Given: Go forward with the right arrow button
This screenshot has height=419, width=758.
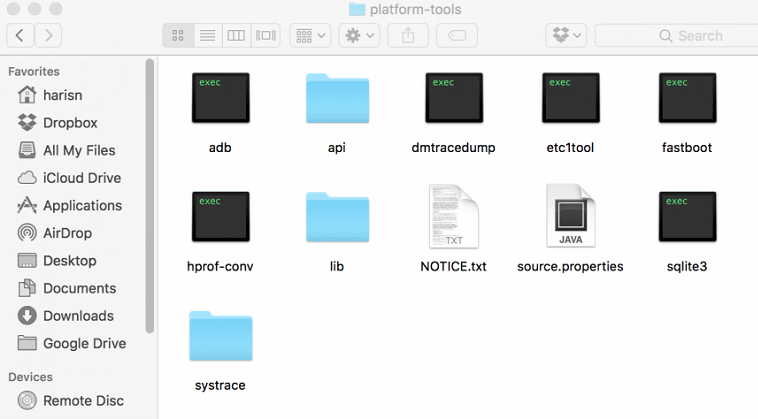Looking at the screenshot, I should click(48, 35).
